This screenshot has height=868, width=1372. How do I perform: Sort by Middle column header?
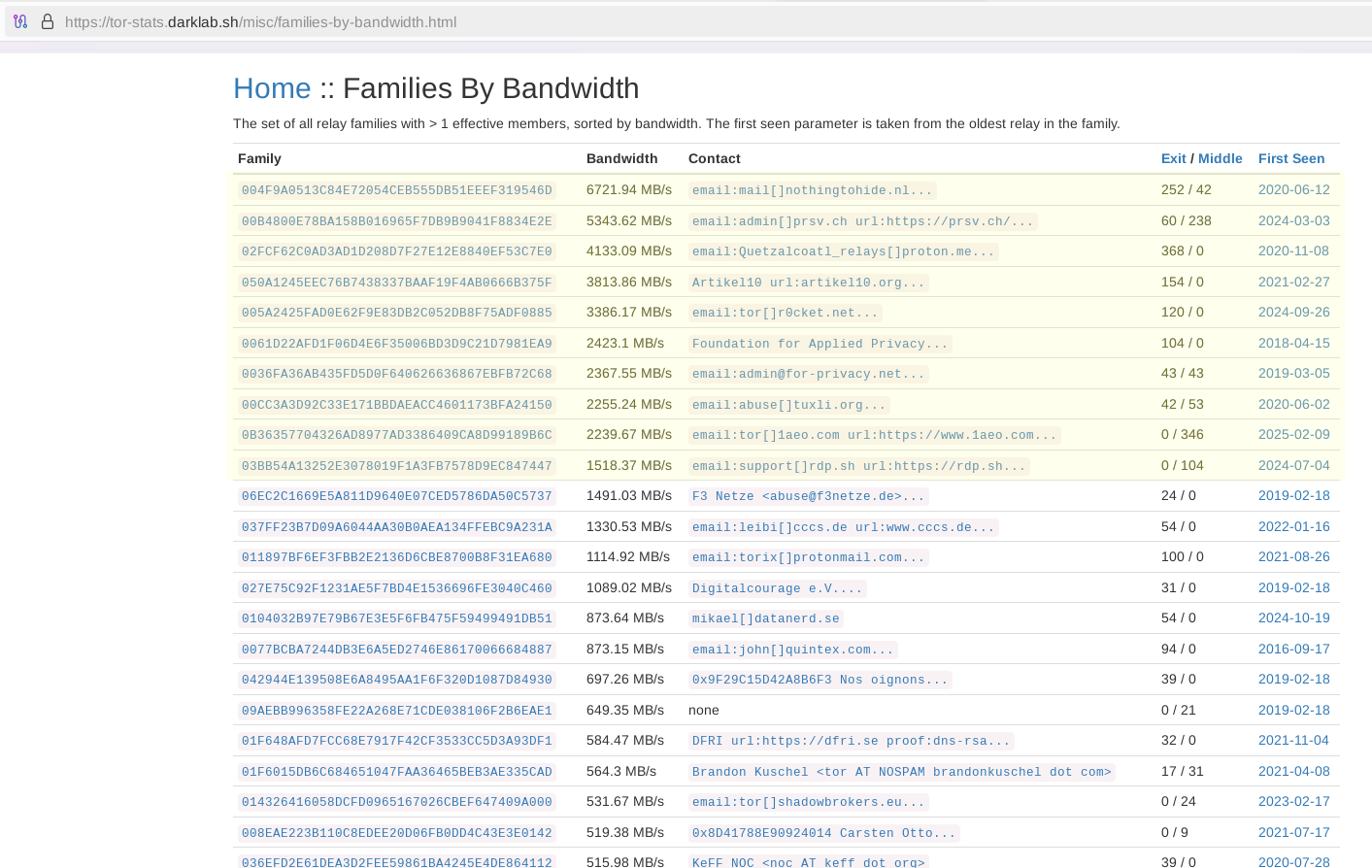pyautogui.click(x=1221, y=158)
